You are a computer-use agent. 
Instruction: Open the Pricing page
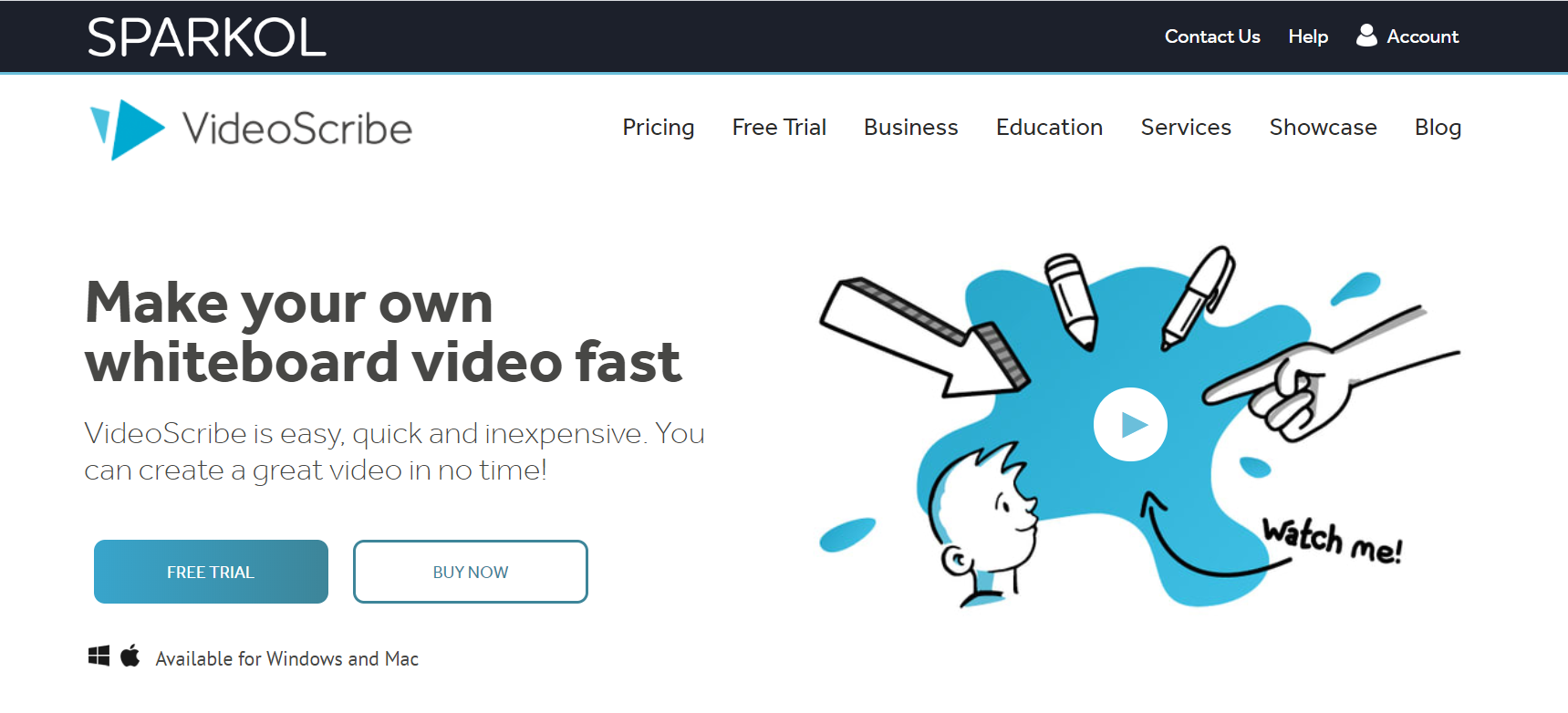point(659,128)
